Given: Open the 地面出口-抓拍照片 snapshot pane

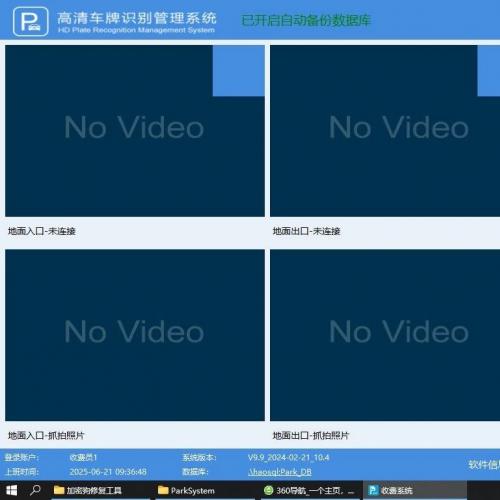Looking at the screenshot, I should click(385, 335).
